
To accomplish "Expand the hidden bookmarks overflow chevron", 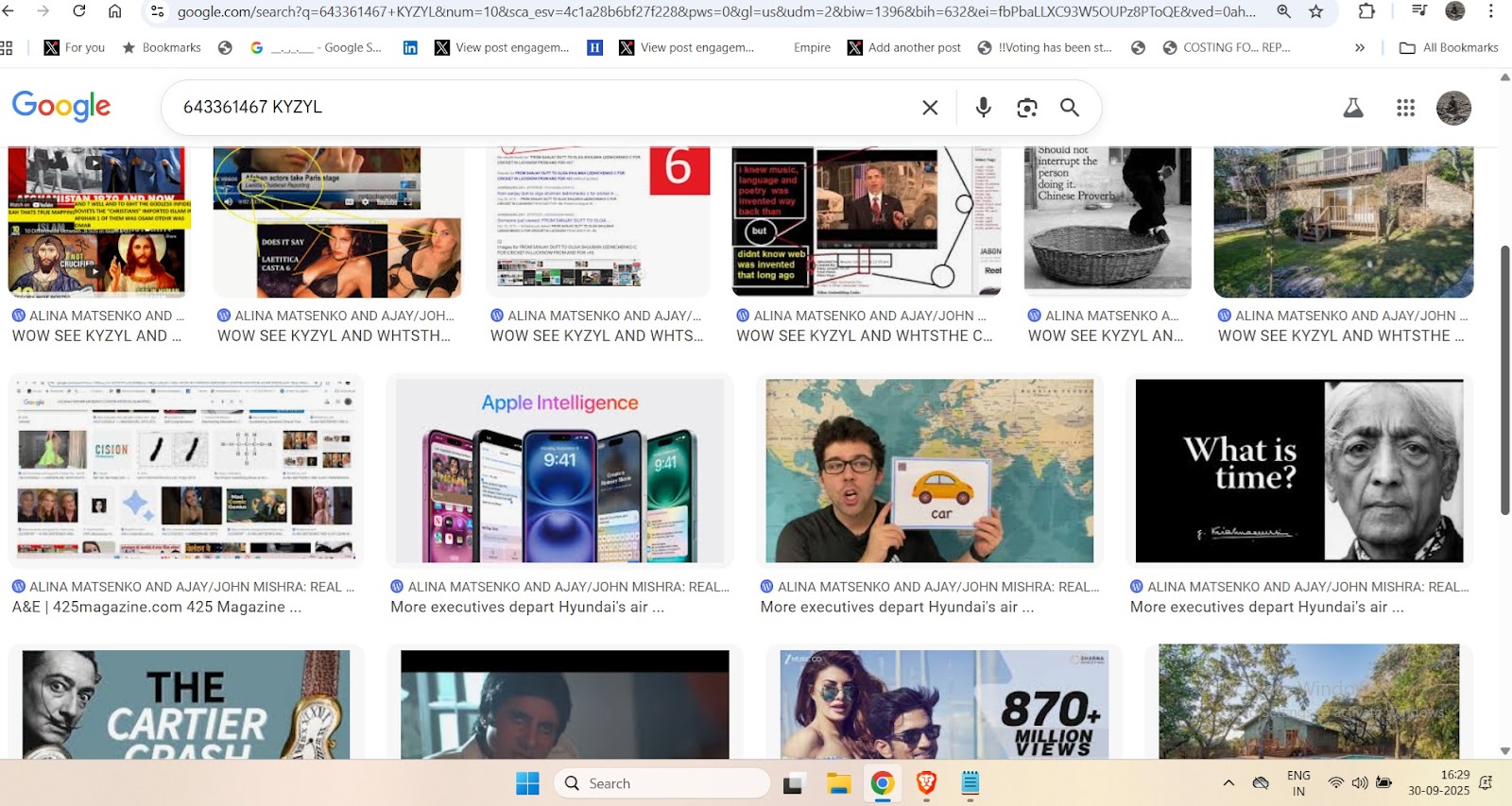I will (1359, 47).
